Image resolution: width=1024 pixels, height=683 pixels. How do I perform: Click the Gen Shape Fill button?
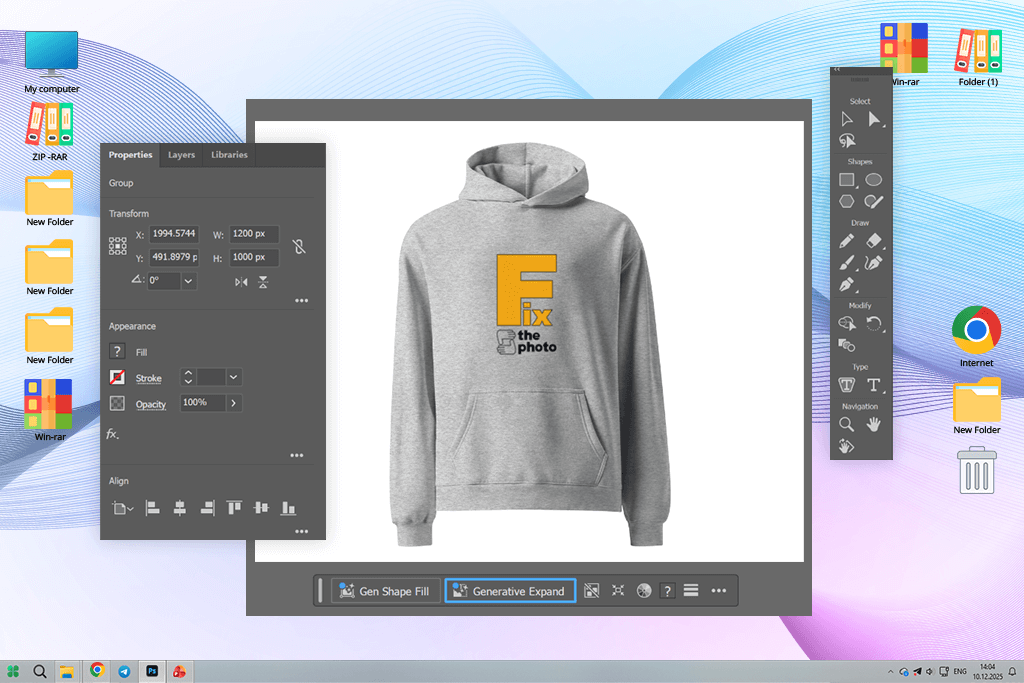point(385,591)
